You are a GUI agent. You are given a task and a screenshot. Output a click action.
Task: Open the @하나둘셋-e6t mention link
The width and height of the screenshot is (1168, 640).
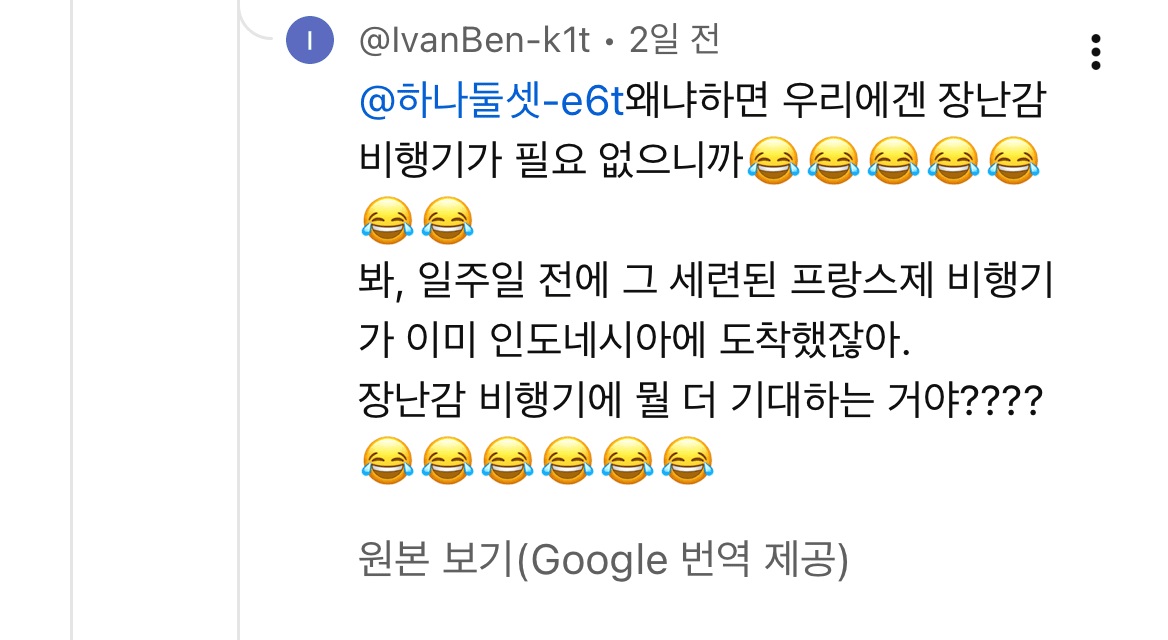coord(491,101)
